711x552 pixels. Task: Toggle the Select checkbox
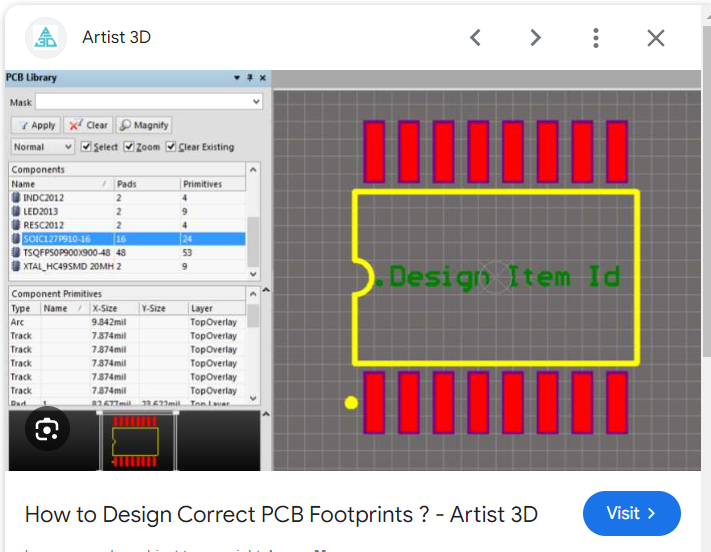pos(86,147)
